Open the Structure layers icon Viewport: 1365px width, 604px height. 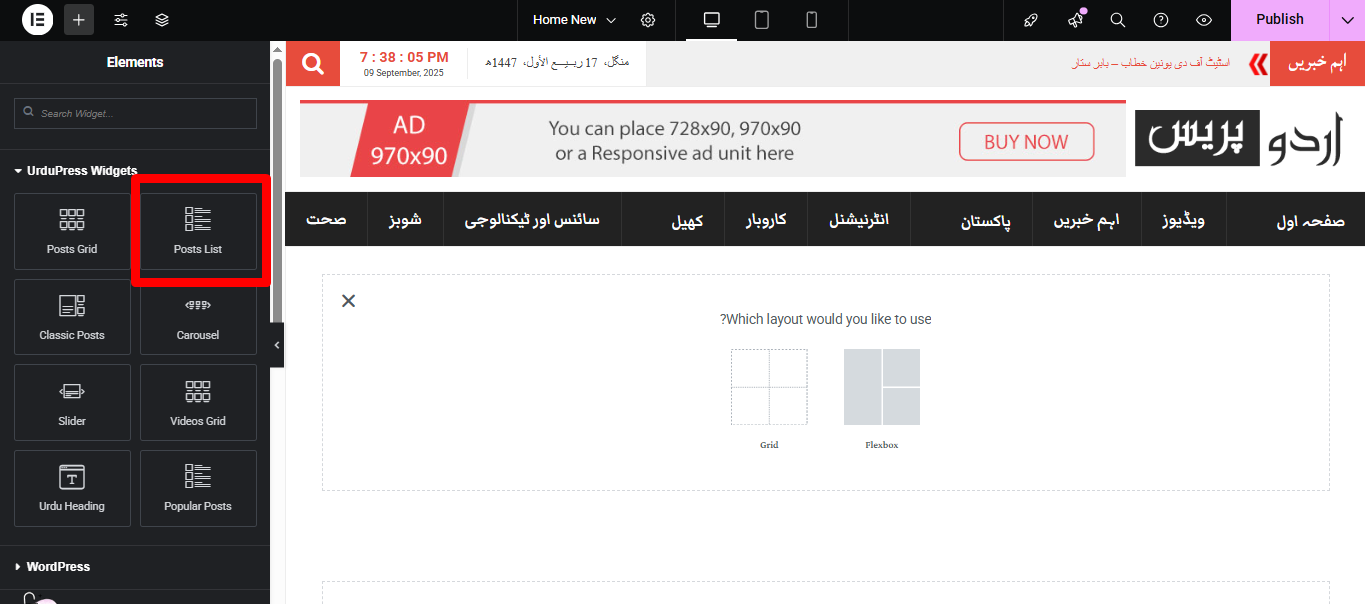[162, 20]
